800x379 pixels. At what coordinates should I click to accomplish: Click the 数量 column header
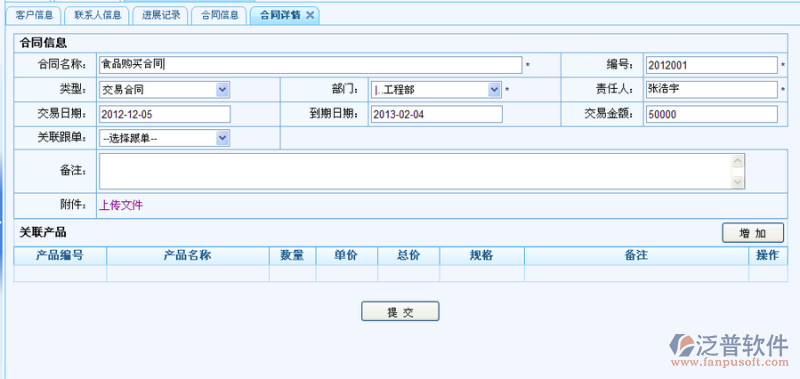click(x=292, y=256)
